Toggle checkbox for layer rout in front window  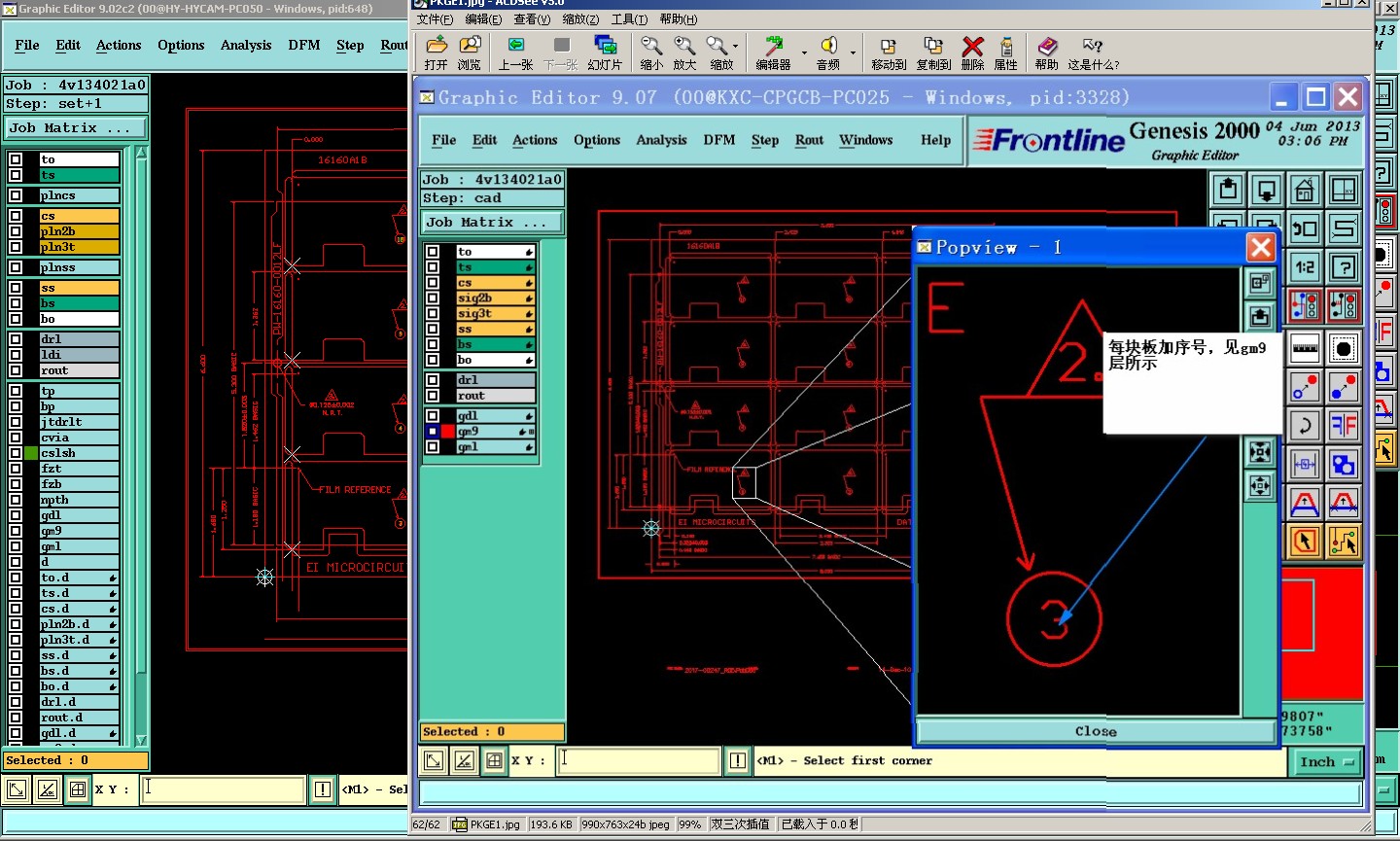[x=433, y=396]
